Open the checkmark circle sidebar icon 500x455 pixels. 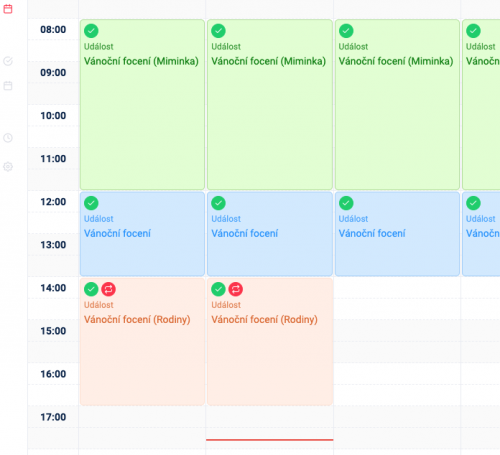(8, 61)
